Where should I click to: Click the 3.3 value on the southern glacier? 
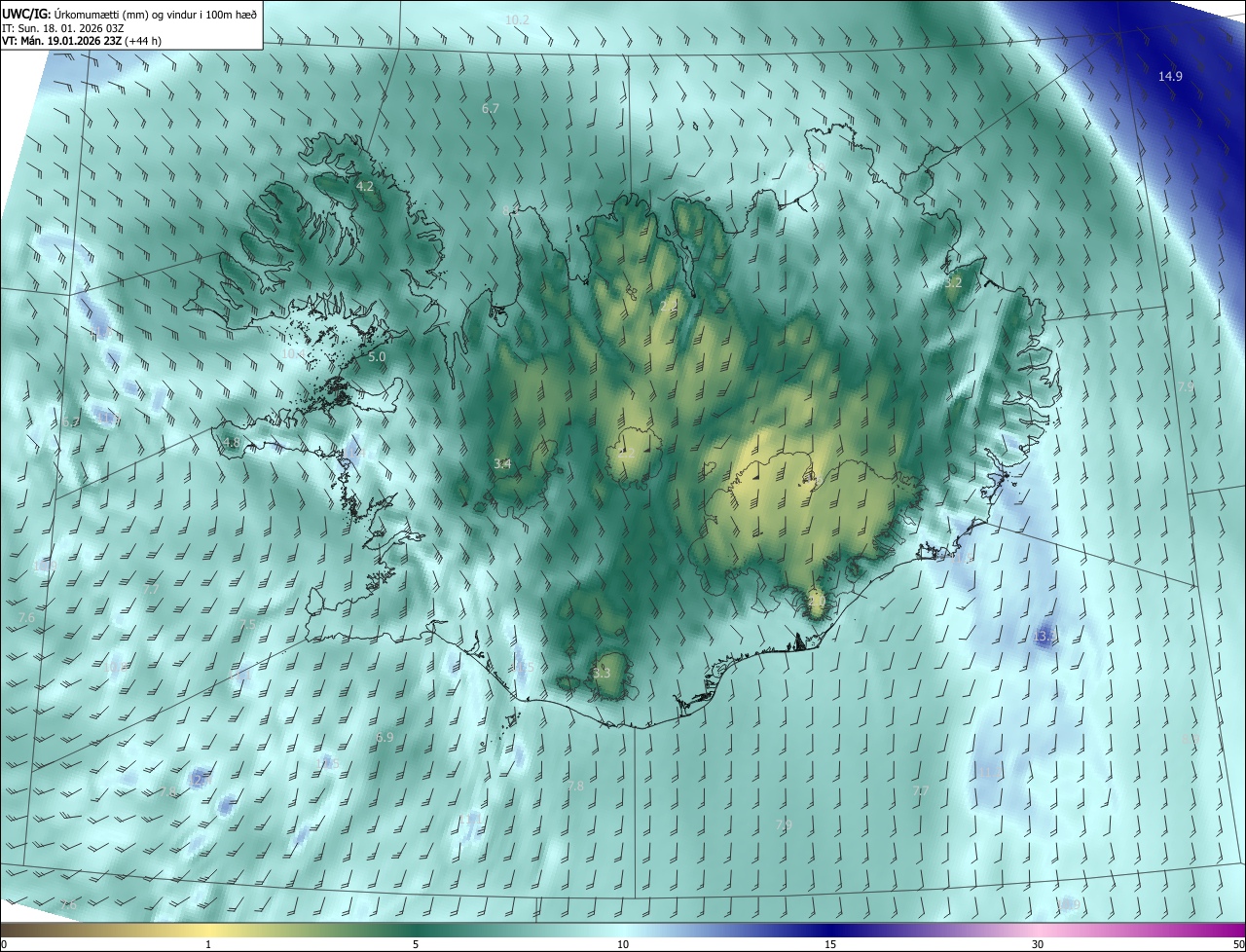tap(602, 673)
